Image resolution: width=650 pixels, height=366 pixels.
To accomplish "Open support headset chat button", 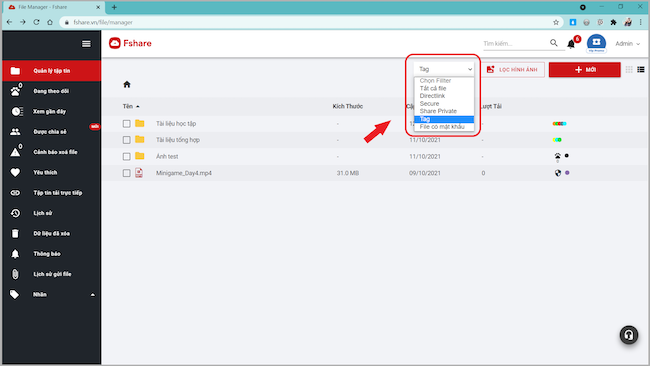I will tap(629, 335).
